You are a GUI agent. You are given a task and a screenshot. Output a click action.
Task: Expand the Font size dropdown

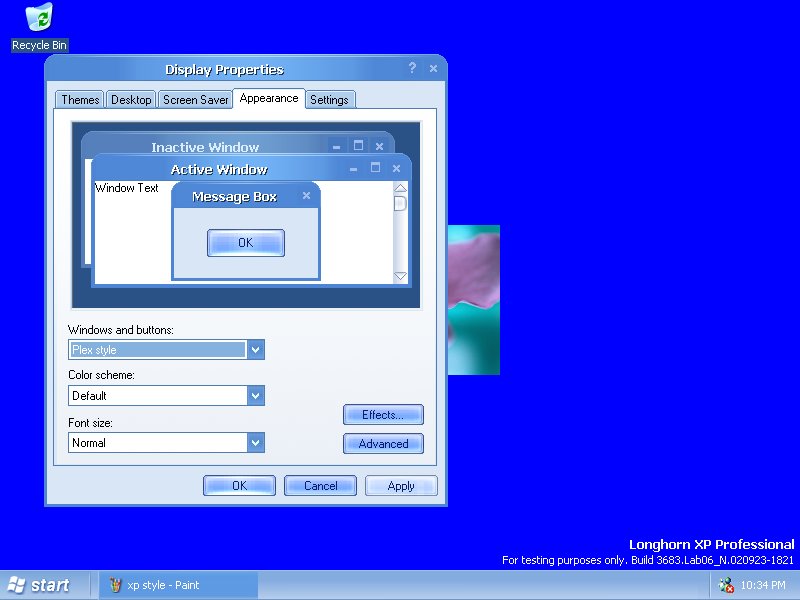[256, 442]
